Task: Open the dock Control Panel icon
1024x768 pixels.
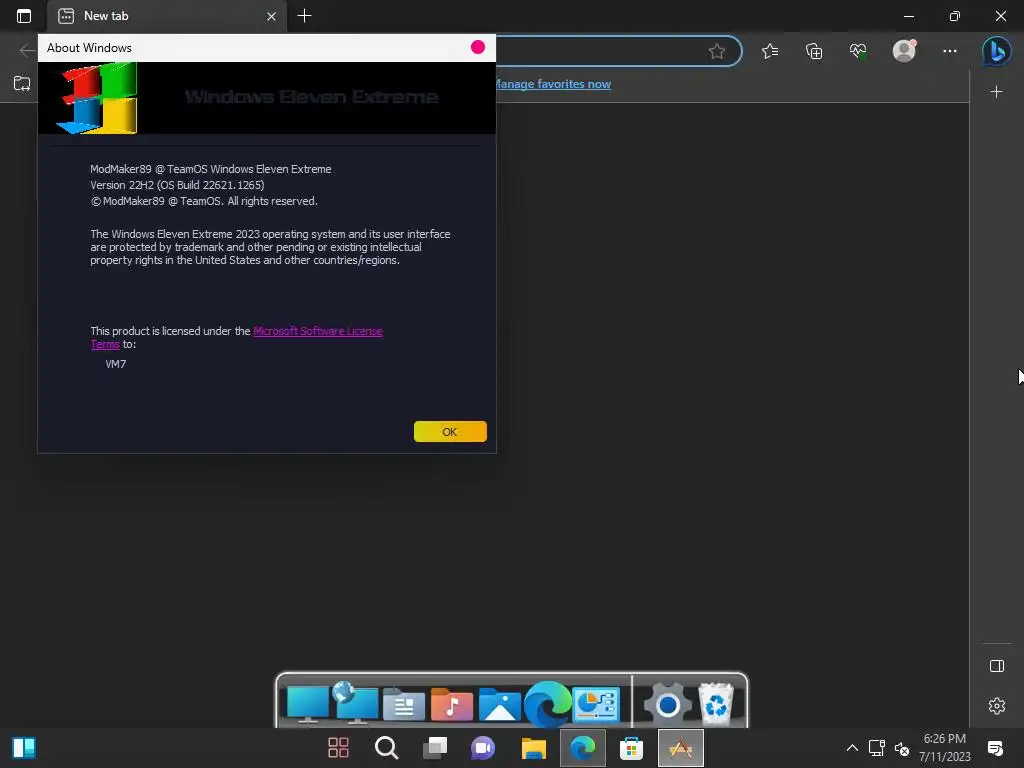Action: point(596,704)
